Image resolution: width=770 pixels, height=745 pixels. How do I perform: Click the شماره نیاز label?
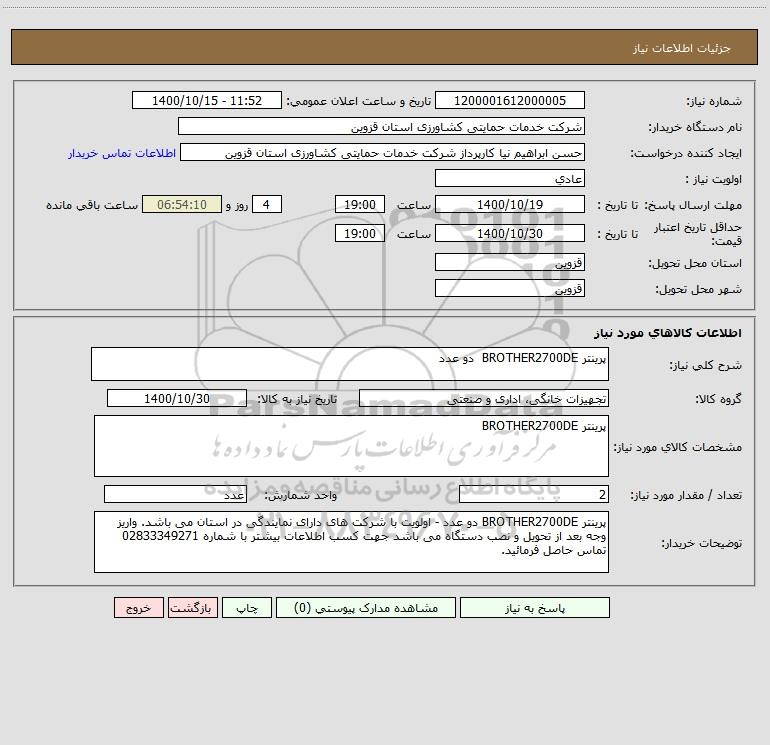click(714, 101)
